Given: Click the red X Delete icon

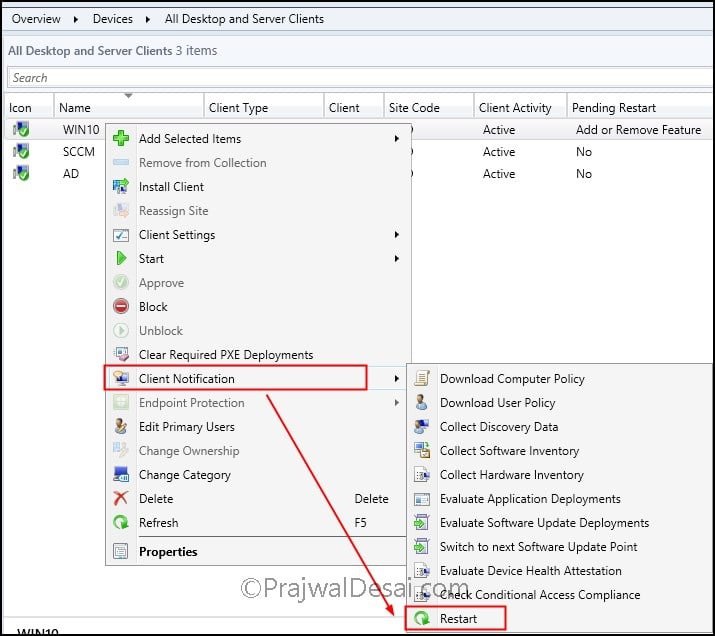Looking at the screenshot, I should (121, 498).
